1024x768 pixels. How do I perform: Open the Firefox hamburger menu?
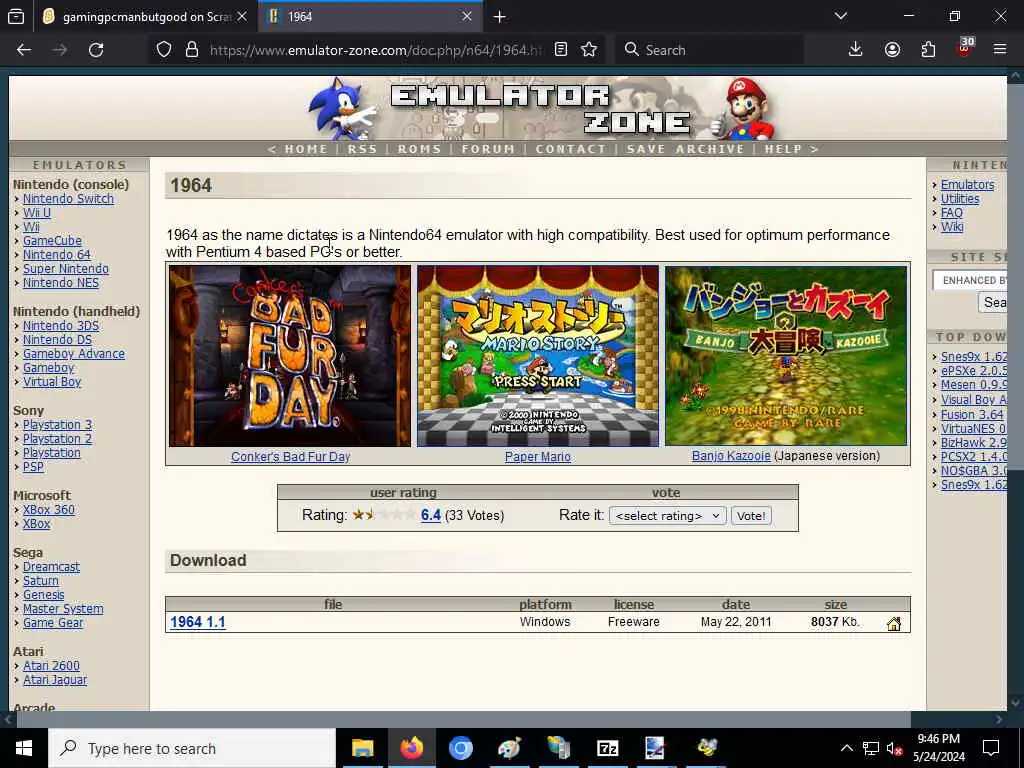pyautogui.click(x=1000, y=50)
